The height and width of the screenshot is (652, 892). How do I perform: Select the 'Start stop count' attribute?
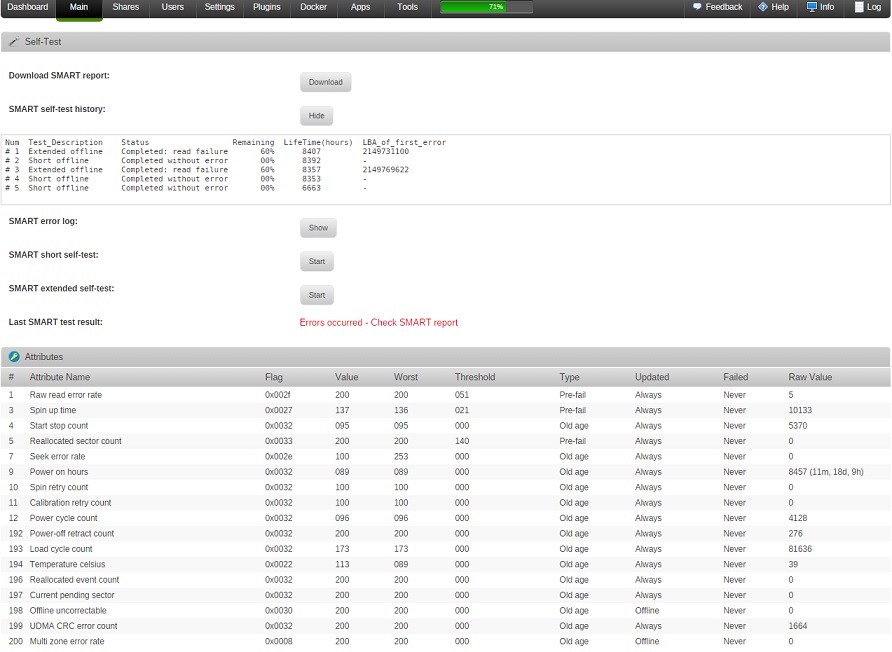click(59, 426)
